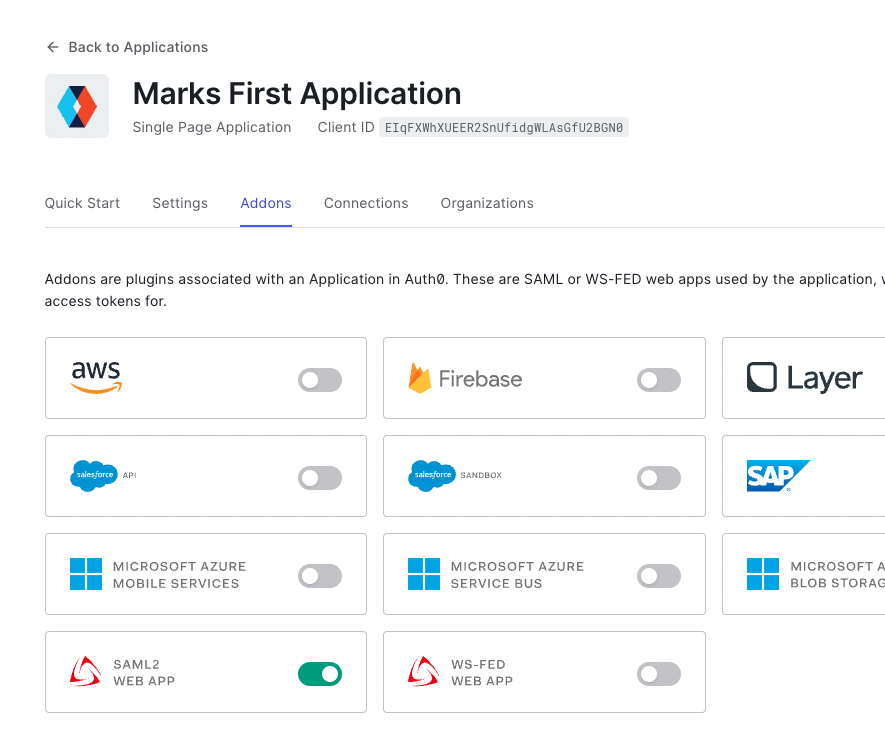The image size is (885, 744).
Task: Click the WS-FED WEB APP label
Action: pos(482,673)
